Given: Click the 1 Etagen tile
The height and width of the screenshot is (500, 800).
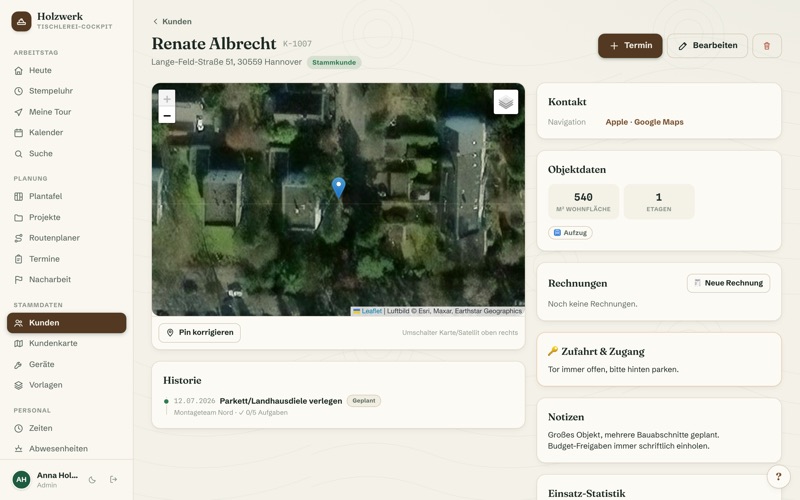Looking at the screenshot, I should [x=659, y=202].
